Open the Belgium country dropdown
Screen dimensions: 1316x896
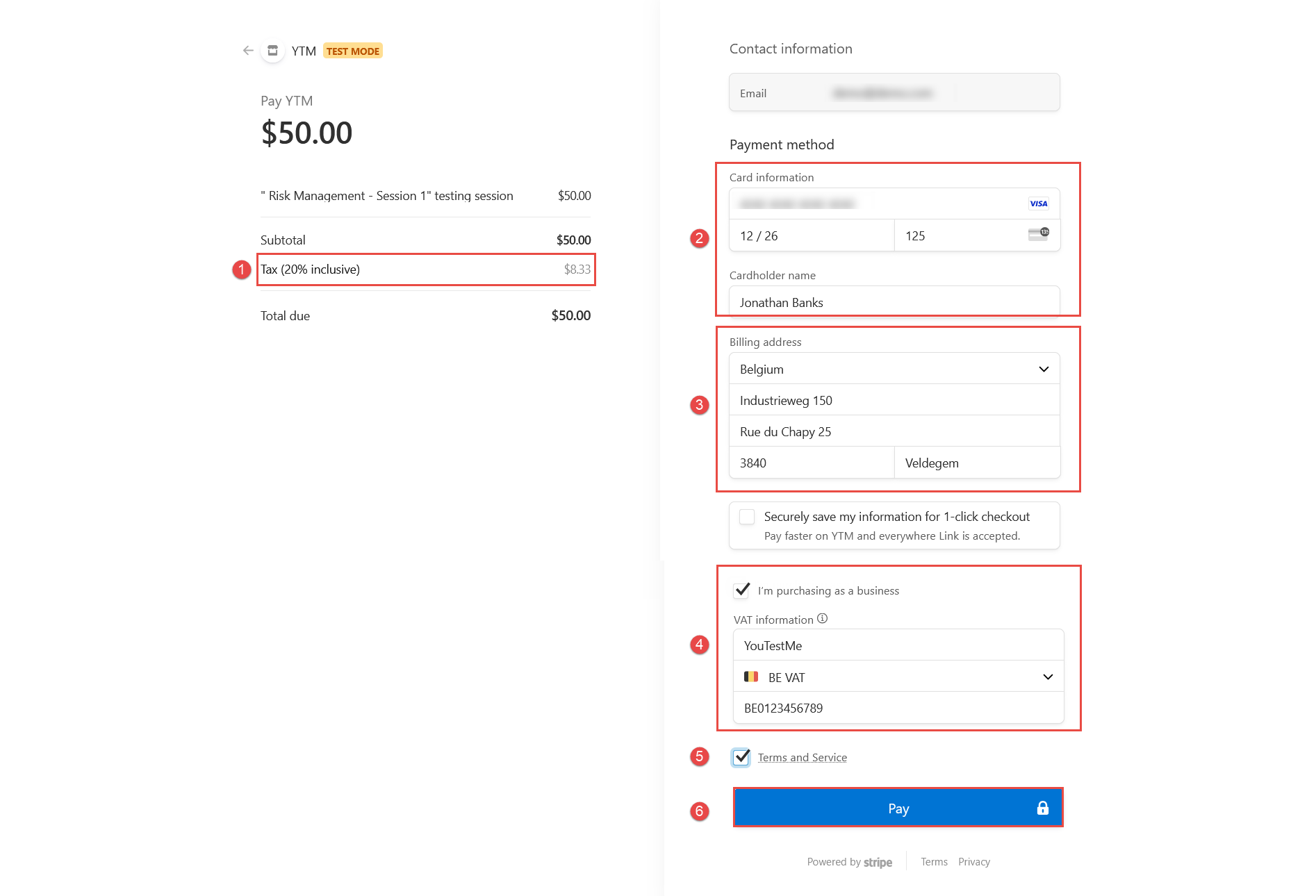(894, 369)
